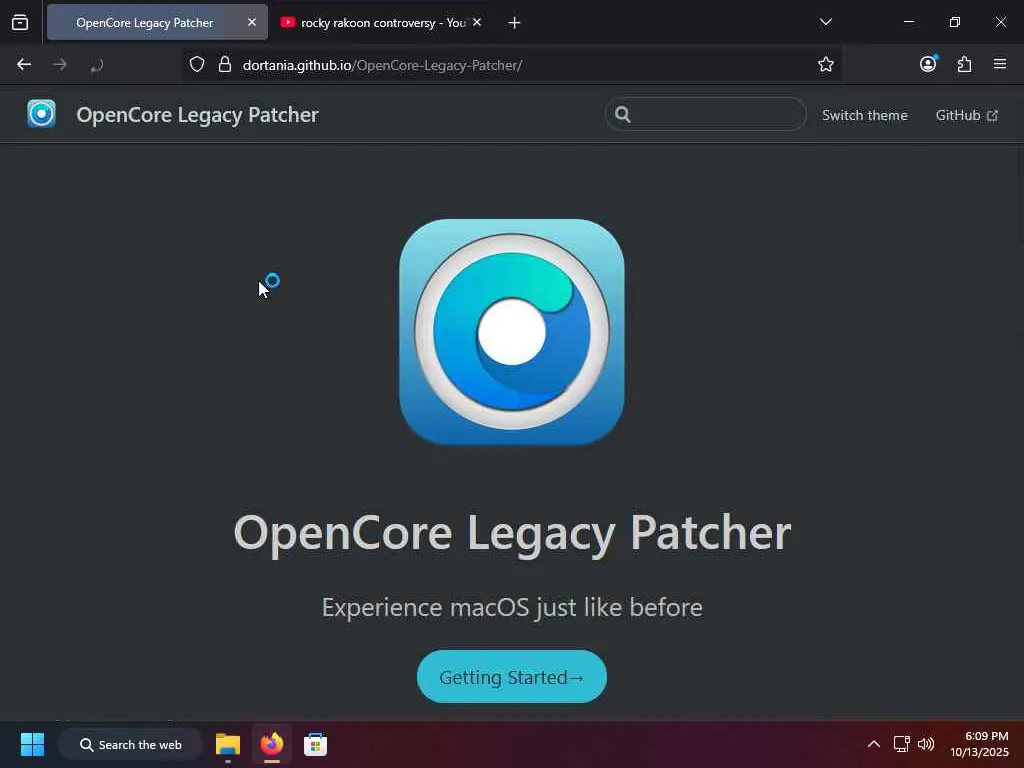Toggle Switch theme
1024x768 pixels.
[x=865, y=115]
